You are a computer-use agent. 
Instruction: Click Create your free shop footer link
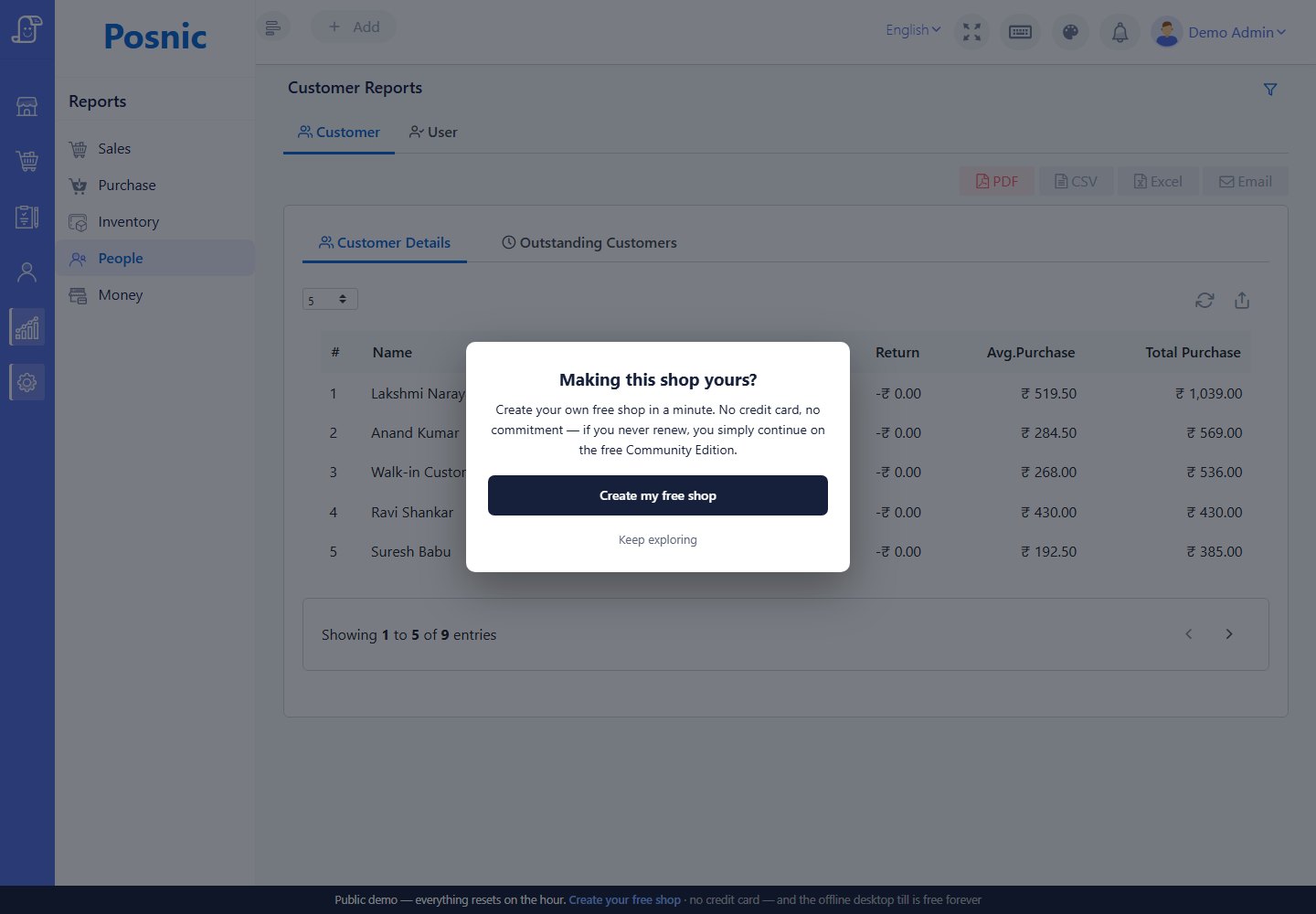coord(625,900)
